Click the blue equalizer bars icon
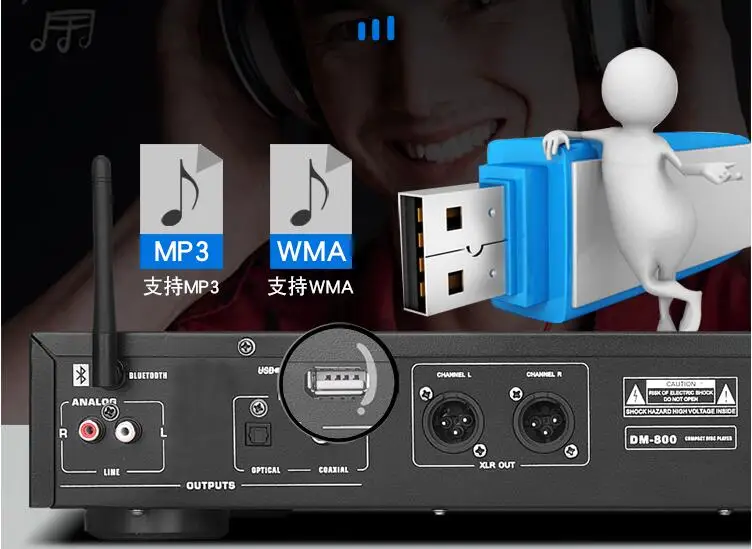The width and height of the screenshot is (752, 549). tap(376, 28)
